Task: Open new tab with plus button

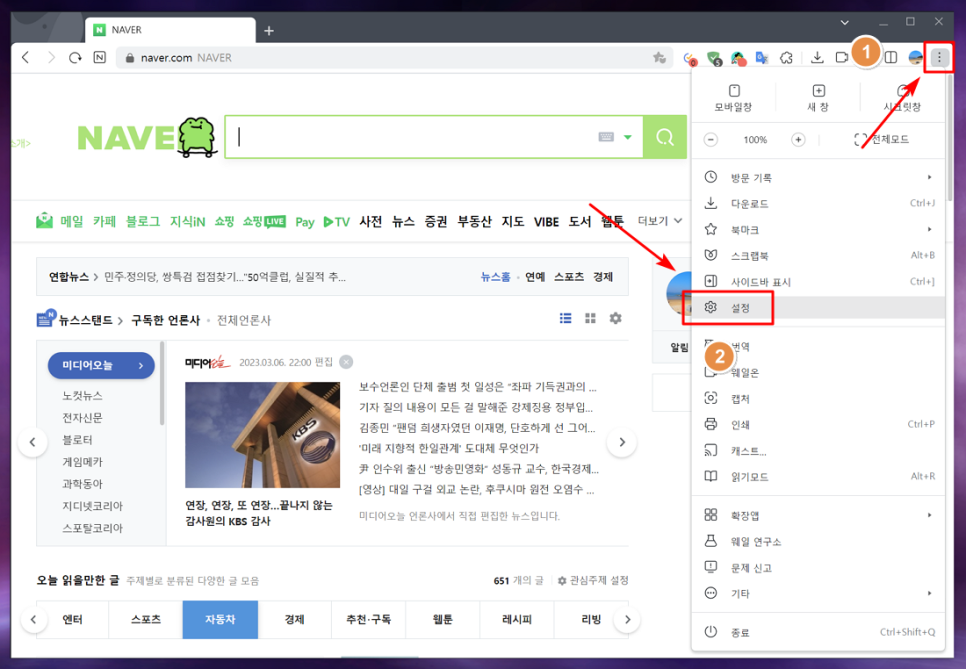Action: tap(269, 30)
